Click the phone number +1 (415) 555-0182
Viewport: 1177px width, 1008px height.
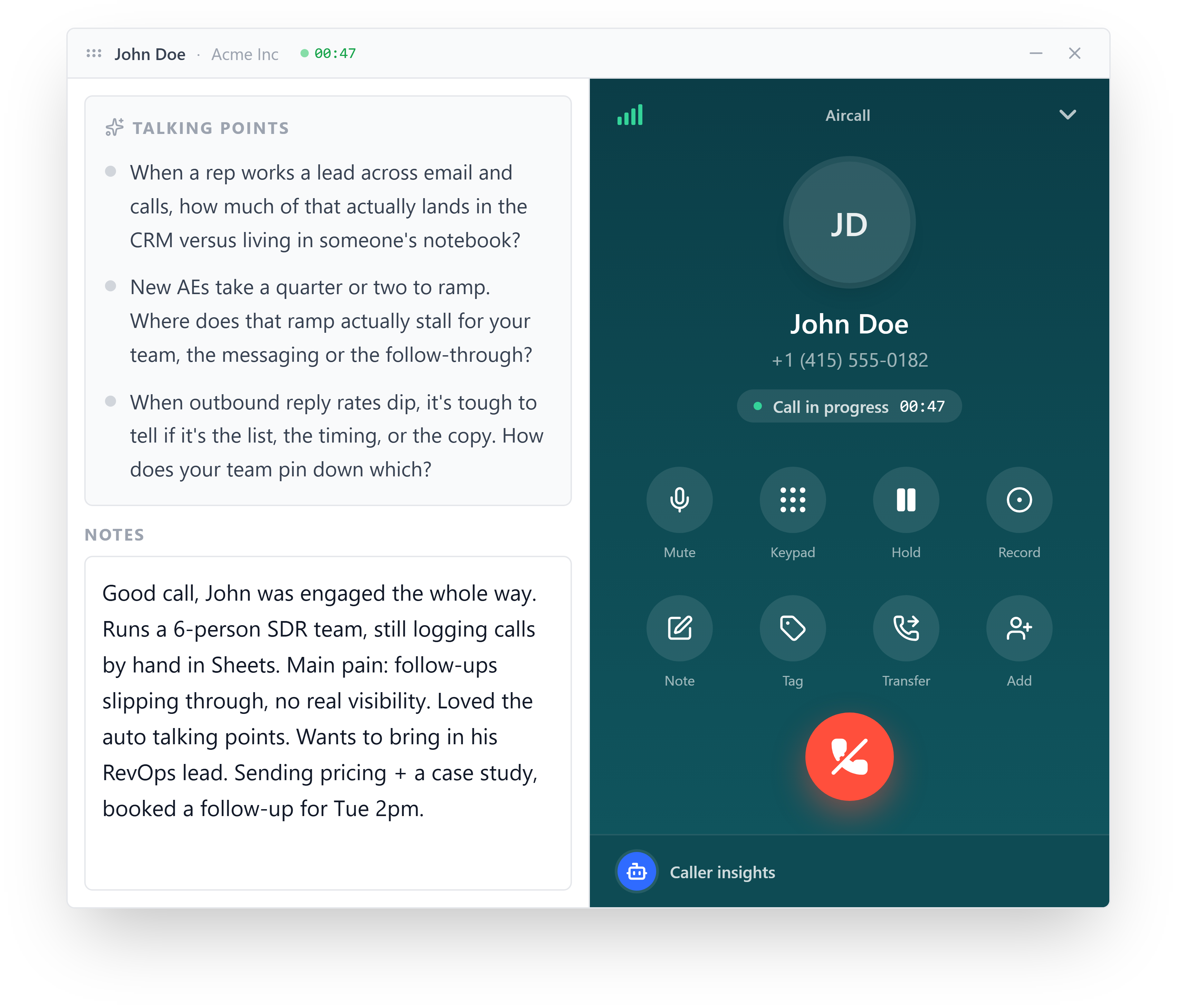[849, 360]
